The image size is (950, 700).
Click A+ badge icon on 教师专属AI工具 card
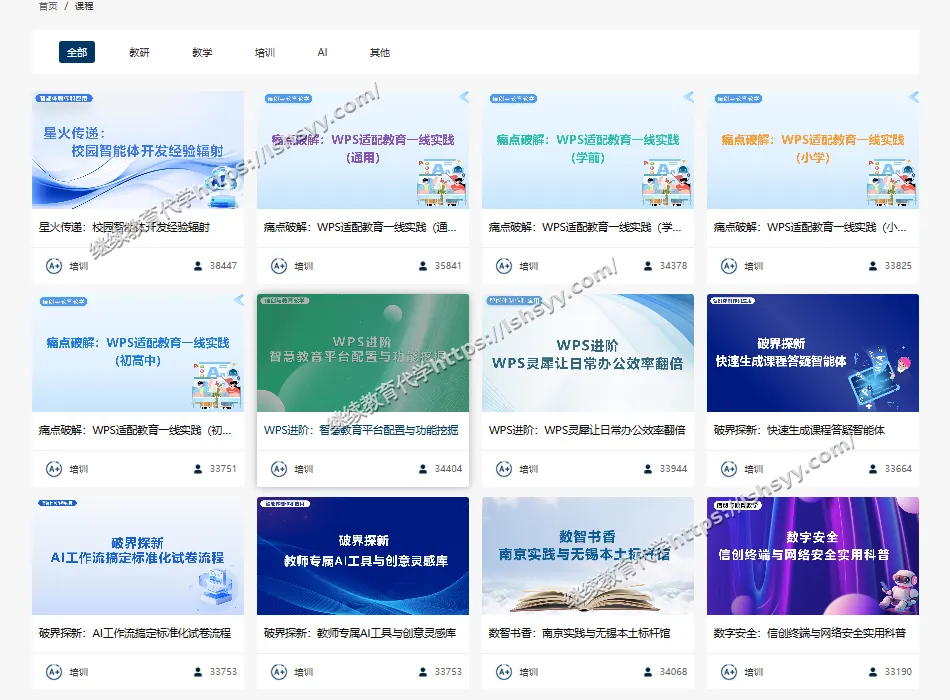click(279, 672)
